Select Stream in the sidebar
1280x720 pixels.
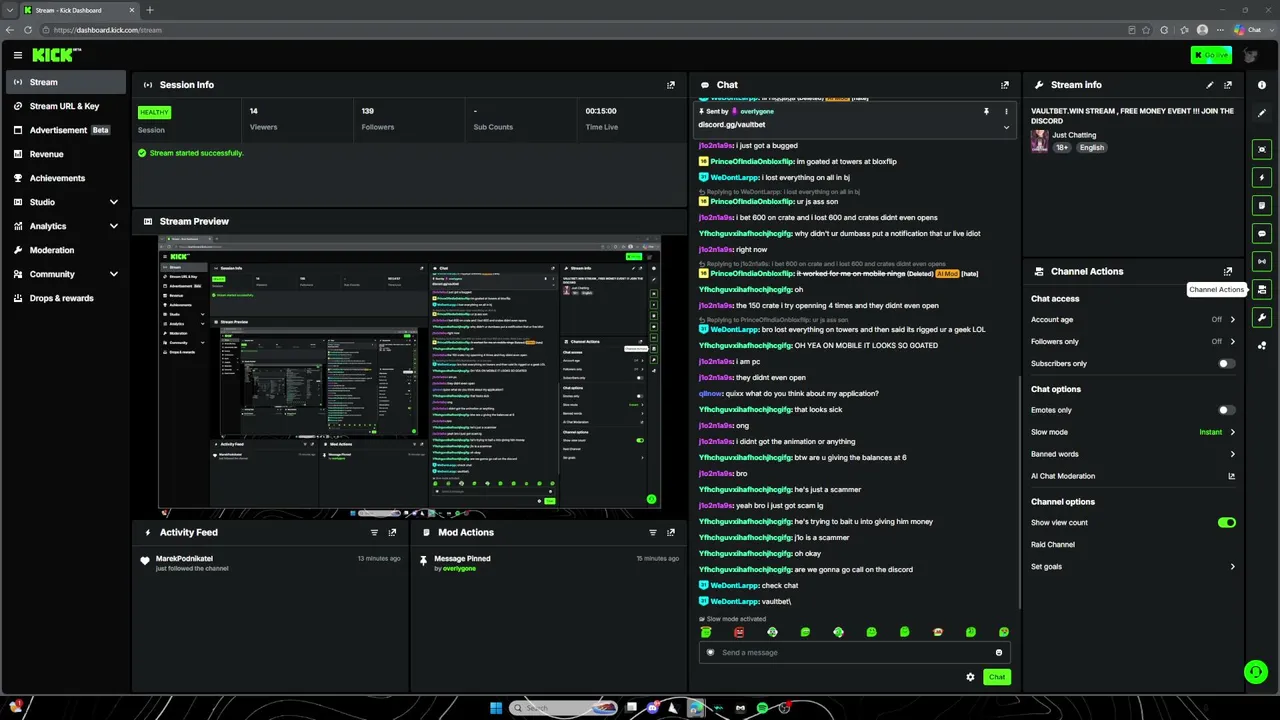point(64,82)
